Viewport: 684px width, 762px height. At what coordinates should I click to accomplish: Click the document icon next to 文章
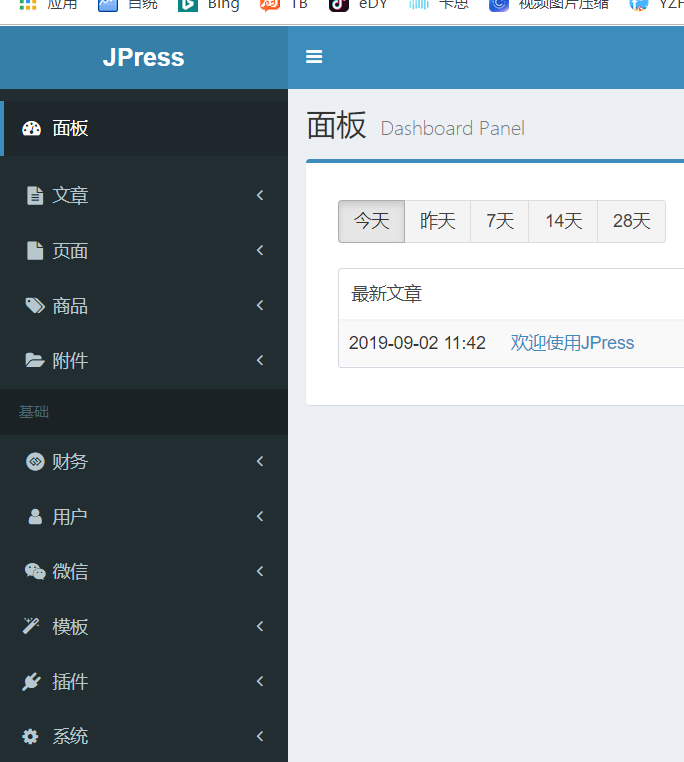click(x=34, y=196)
